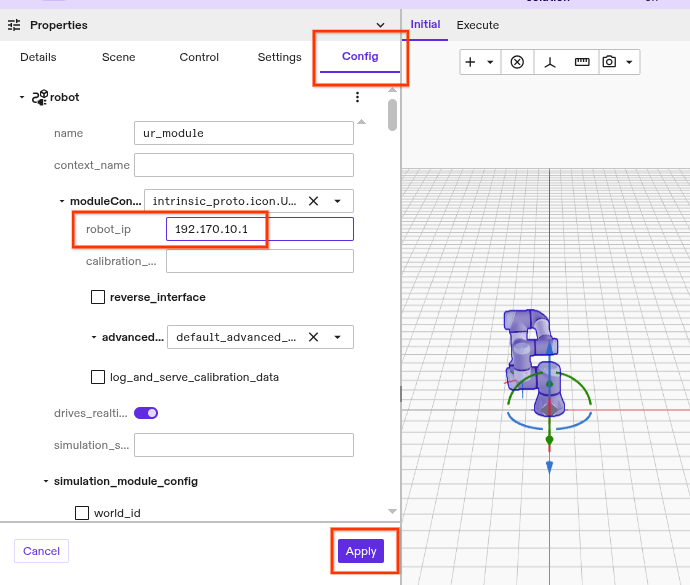Open the Control tab
This screenshot has height=585, width=690.
click(199, 57)
